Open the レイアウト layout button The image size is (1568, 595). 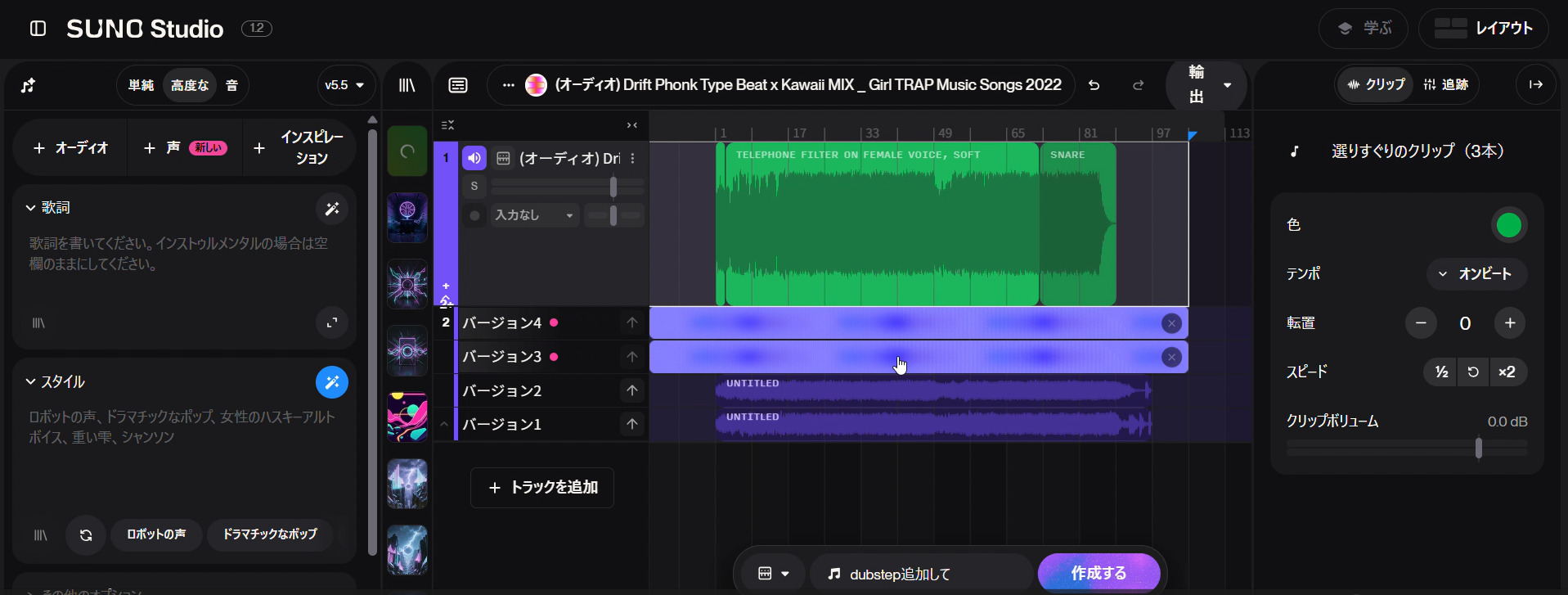click(1484, 29)
